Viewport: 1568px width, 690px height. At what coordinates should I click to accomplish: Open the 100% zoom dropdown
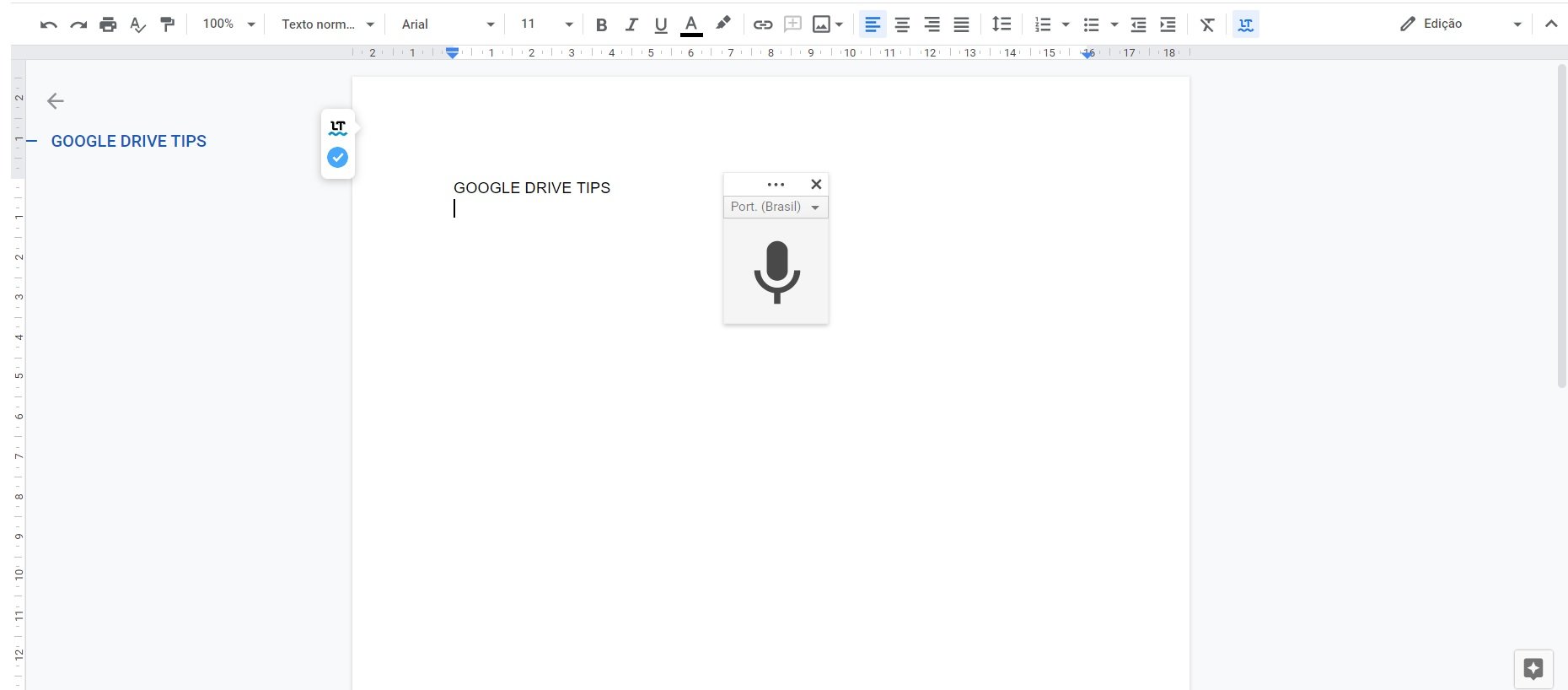coord(228,24)
